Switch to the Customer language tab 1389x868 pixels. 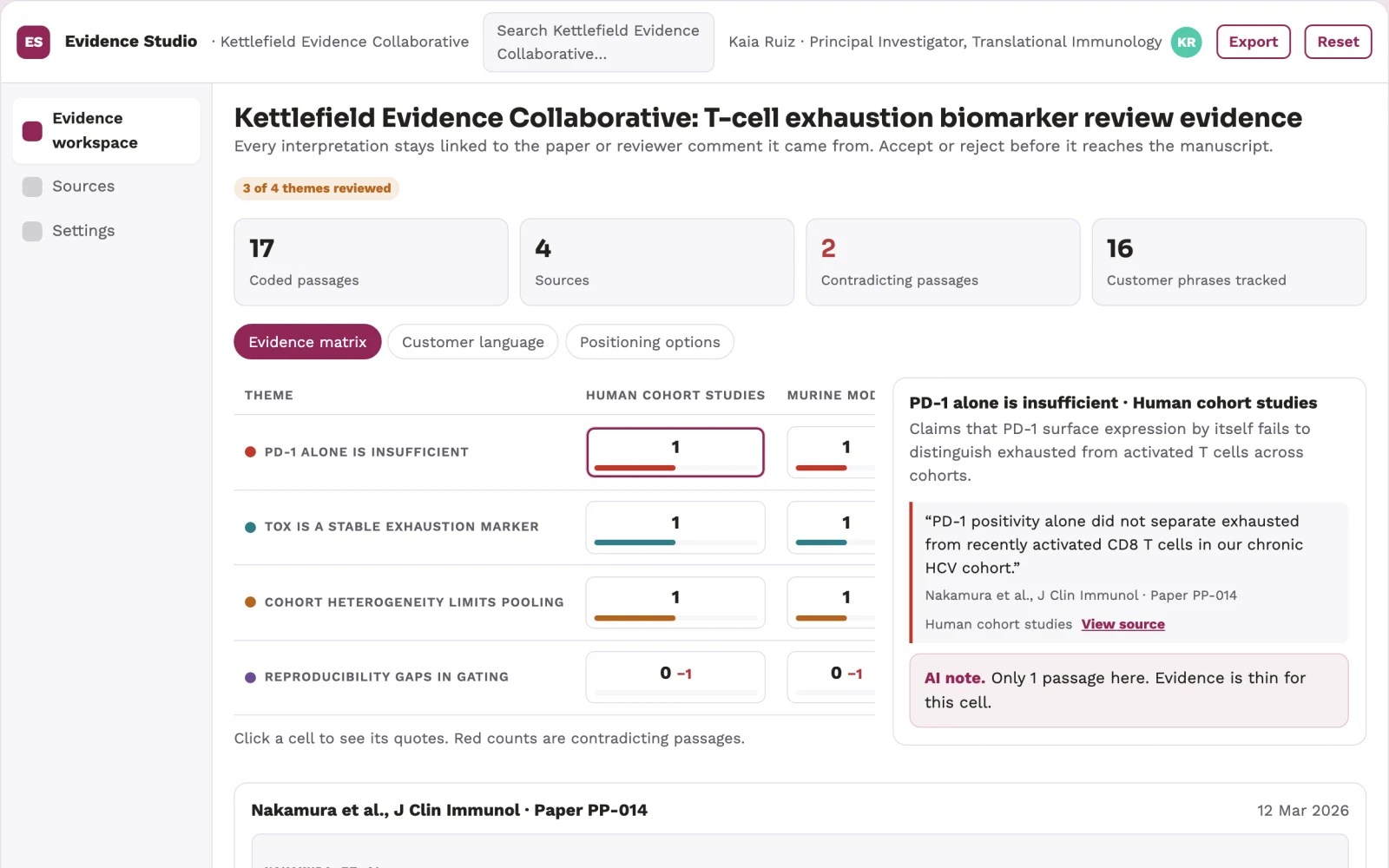click(x=472, y=342)
